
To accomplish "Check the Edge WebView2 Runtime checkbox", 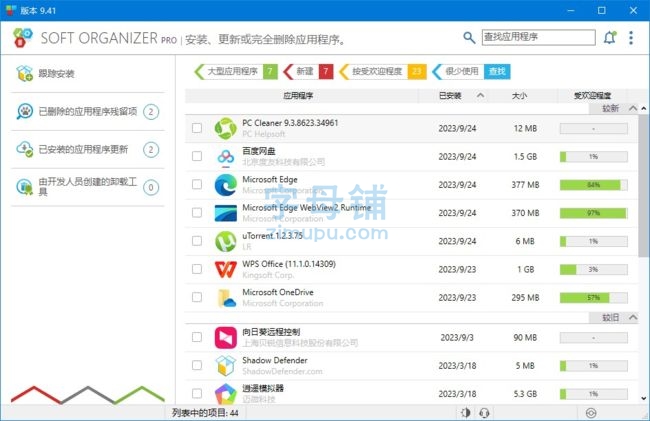I will click(x=197, y=212).
